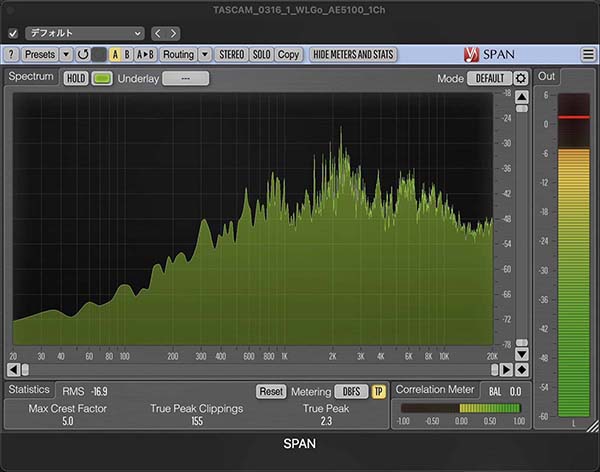600x472 pixels.
Task: Reset the statistics
Action: tap(271, 392)
